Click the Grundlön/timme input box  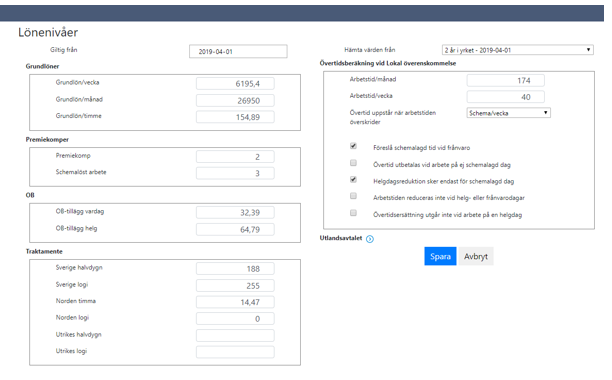(235, 117)
